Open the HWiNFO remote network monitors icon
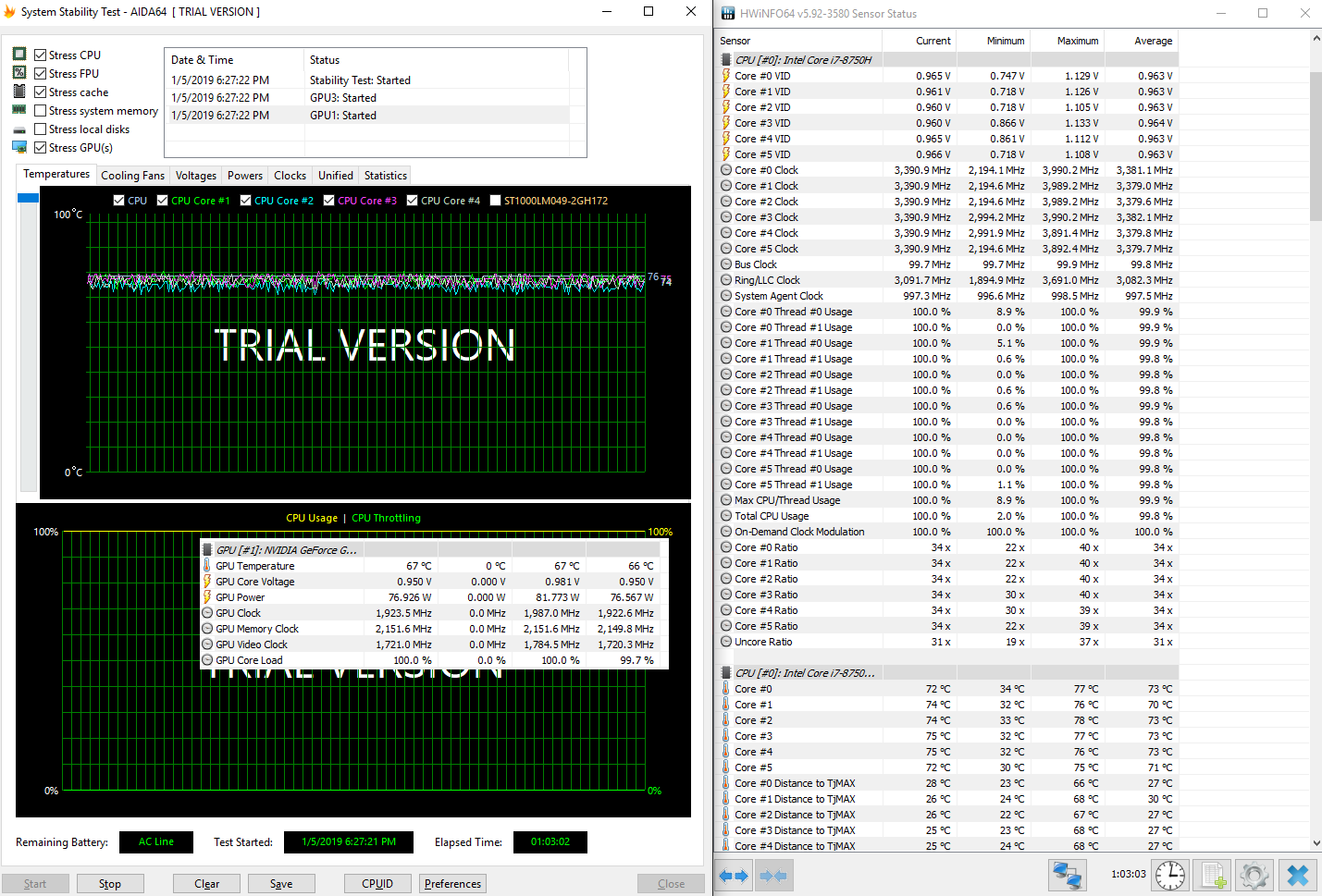Viewport: 1322px width, 896px height. tap(1067, 875)
